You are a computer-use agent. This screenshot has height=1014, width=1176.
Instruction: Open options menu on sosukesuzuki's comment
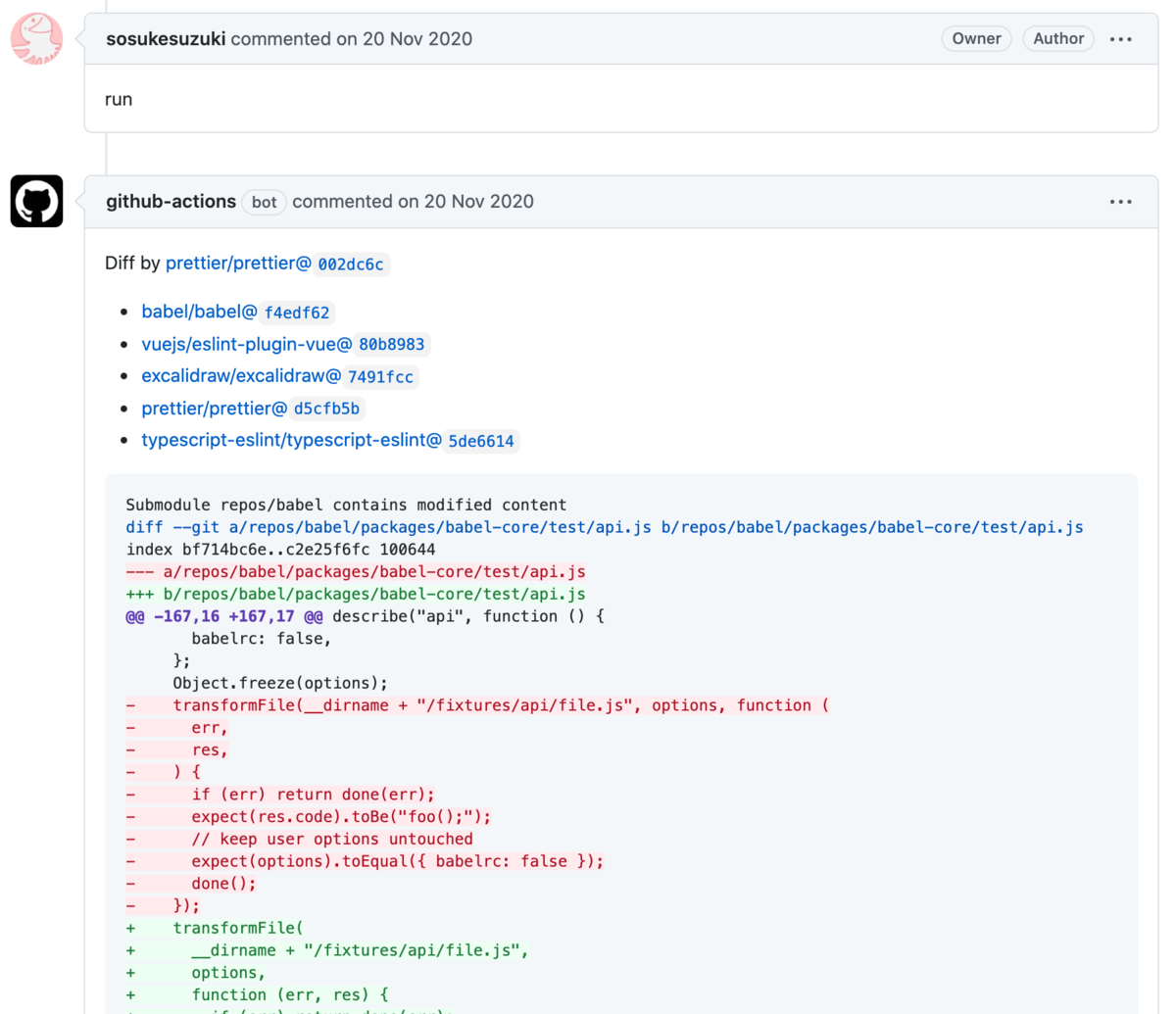1120,39
